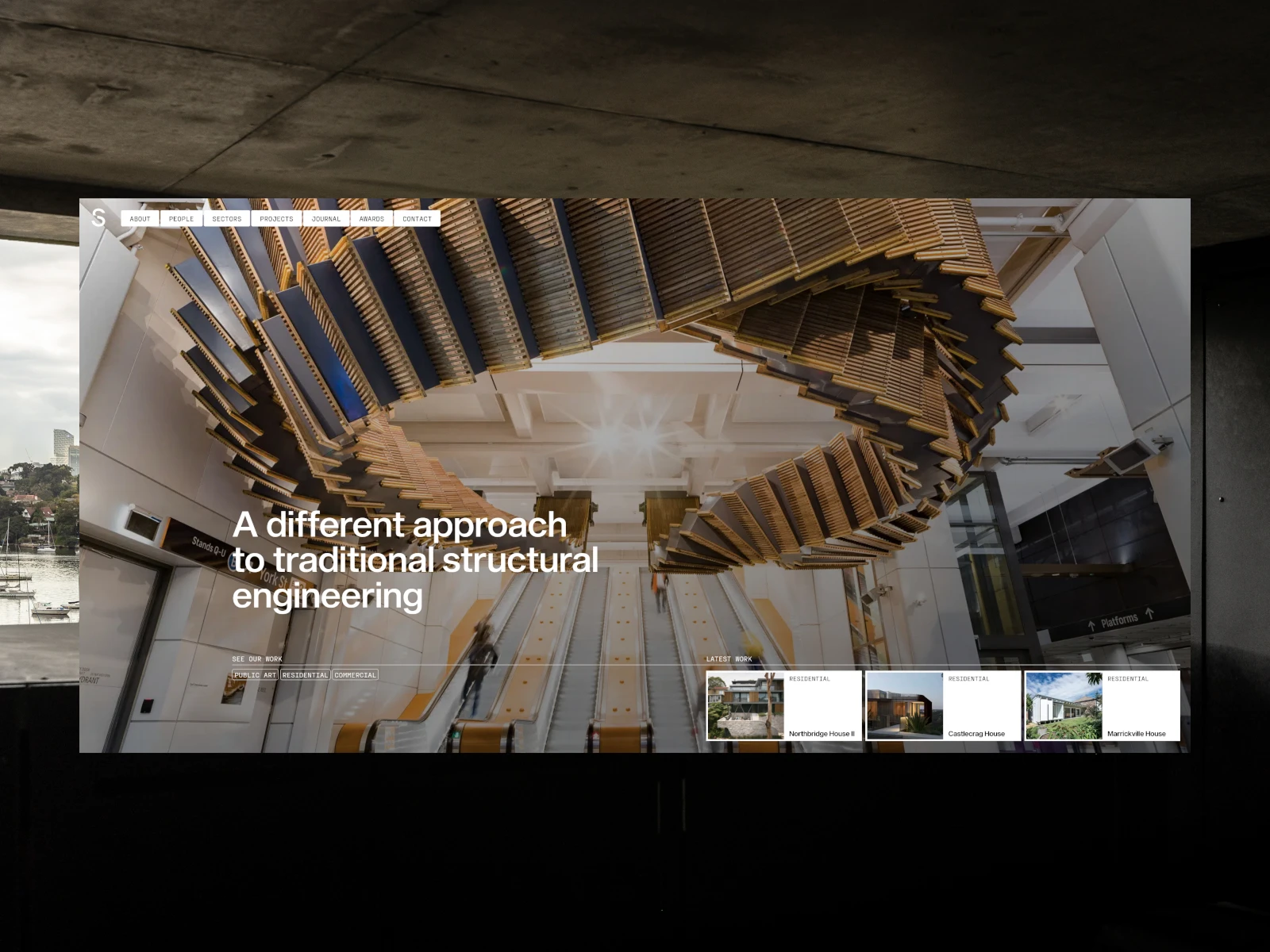Click the Northbridge House II title
The image size is (1270, 952).
point(822,734)
